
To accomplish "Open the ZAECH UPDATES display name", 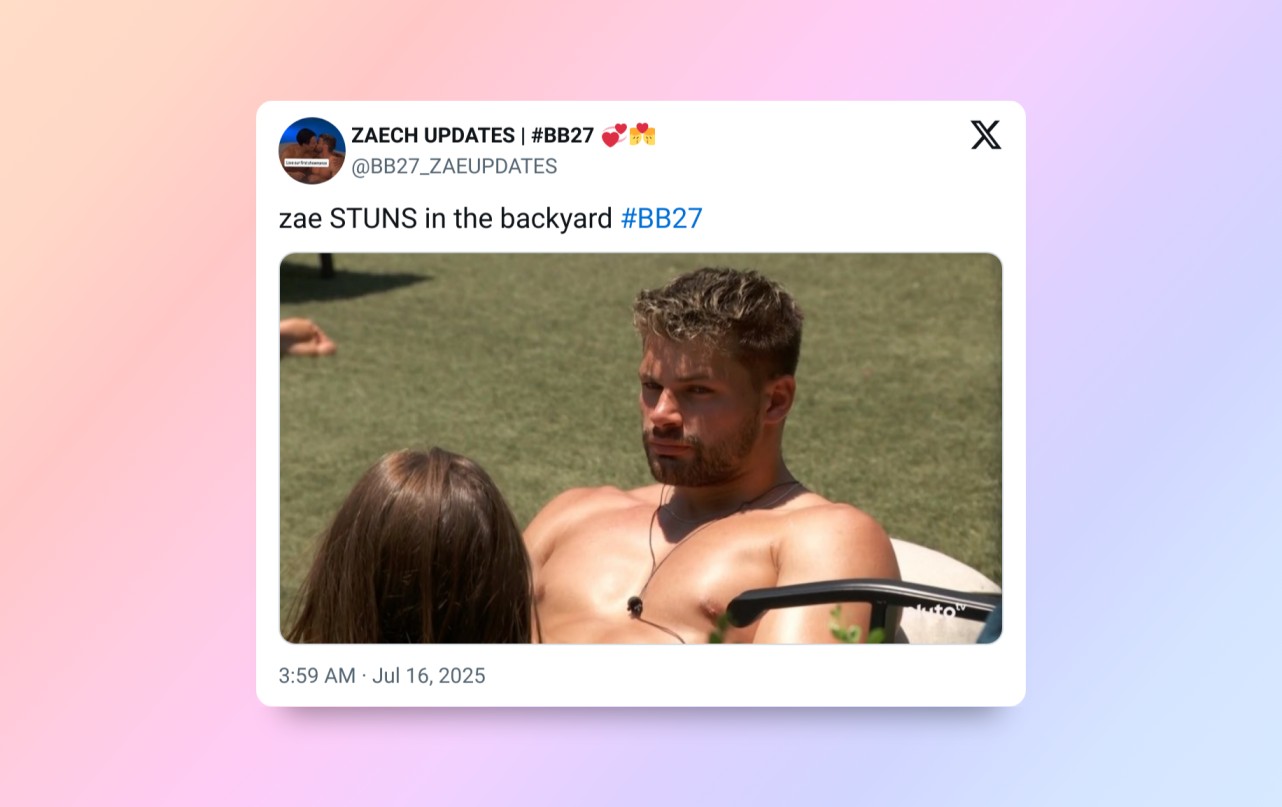I will click(432, 135).
